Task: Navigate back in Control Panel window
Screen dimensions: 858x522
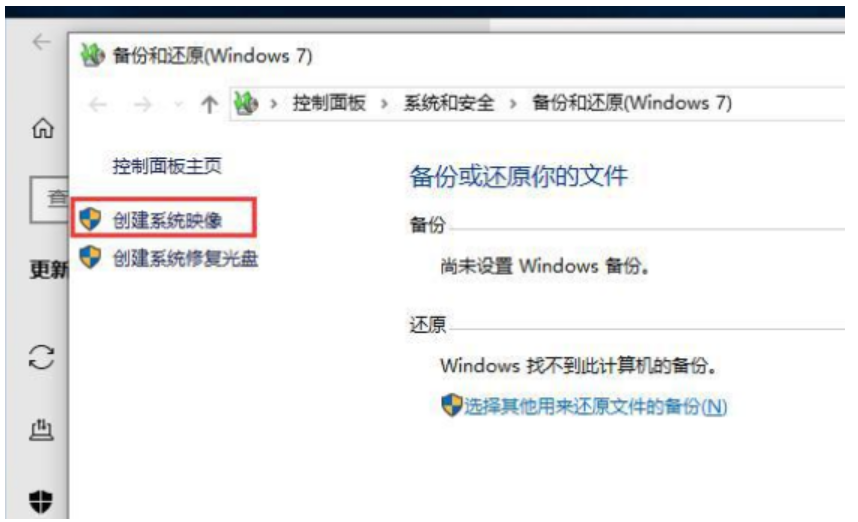Action: 98,104
